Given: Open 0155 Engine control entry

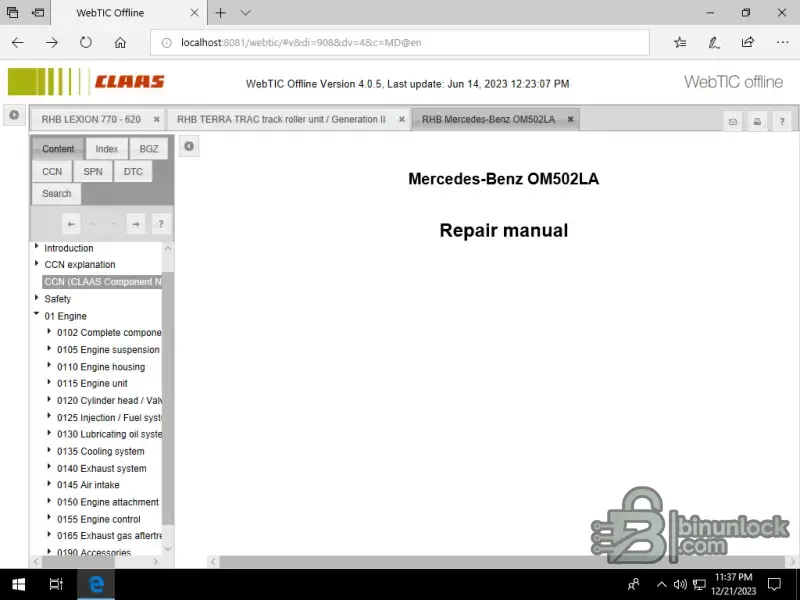Looking at the screenshot, I should (x=98, y=519).
